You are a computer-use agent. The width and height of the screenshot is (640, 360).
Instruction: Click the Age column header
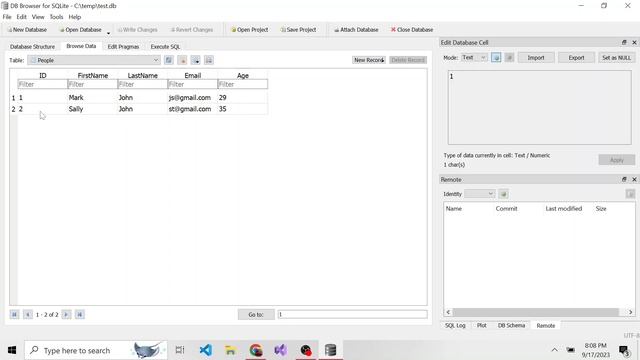pyautogui.click(x=243, y=76)
